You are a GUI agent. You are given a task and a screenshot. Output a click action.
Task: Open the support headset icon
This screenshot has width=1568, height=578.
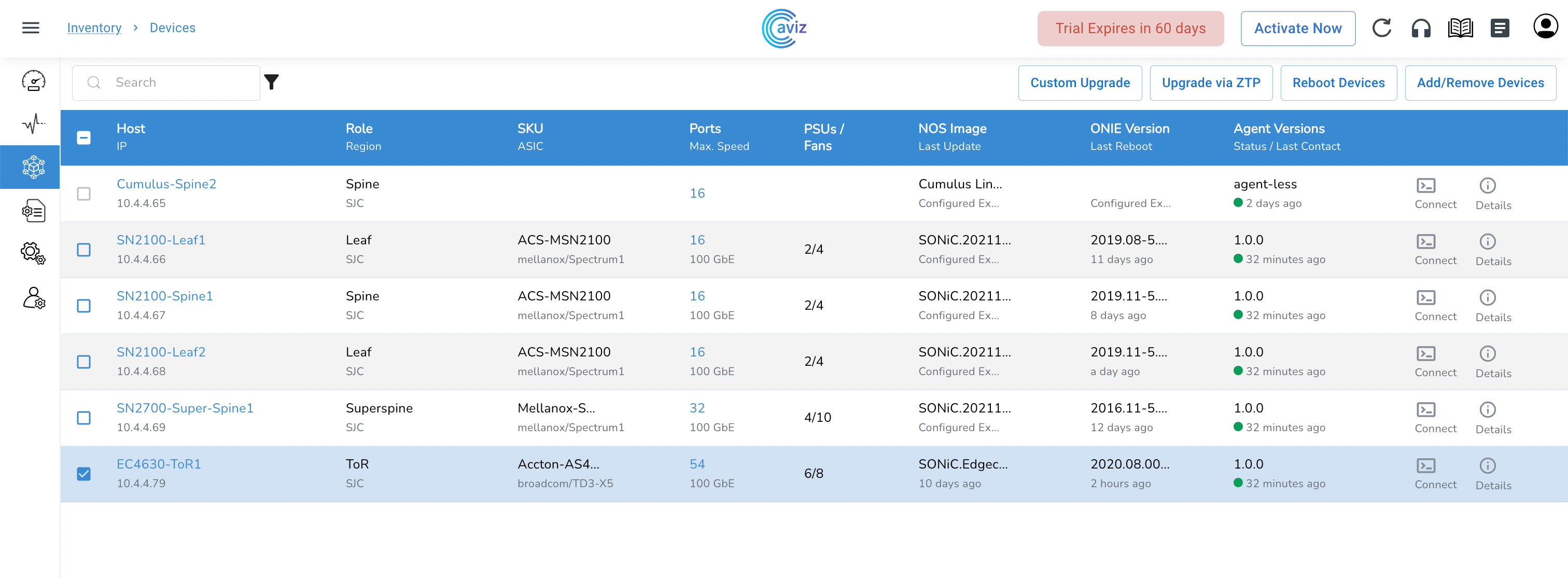point(1421,28)
